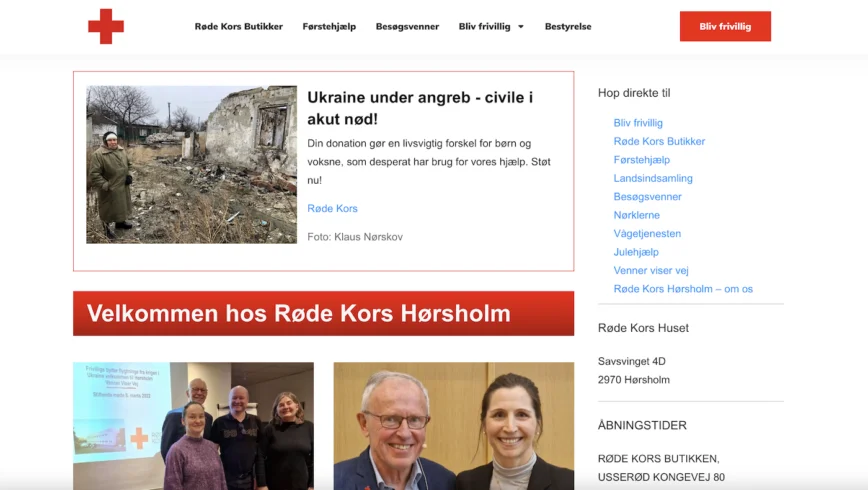868x490 pixels.
Task: Expand the Bliv frivillig dropdown arrow
Action: pos(520,27)
